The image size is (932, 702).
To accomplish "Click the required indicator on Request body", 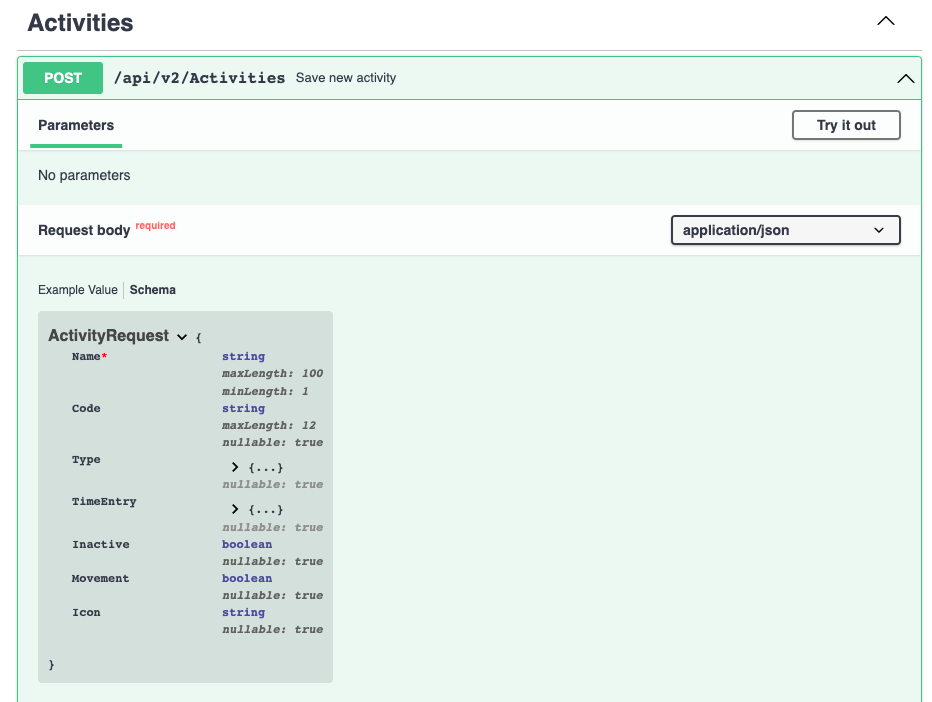I will (155, 224).
